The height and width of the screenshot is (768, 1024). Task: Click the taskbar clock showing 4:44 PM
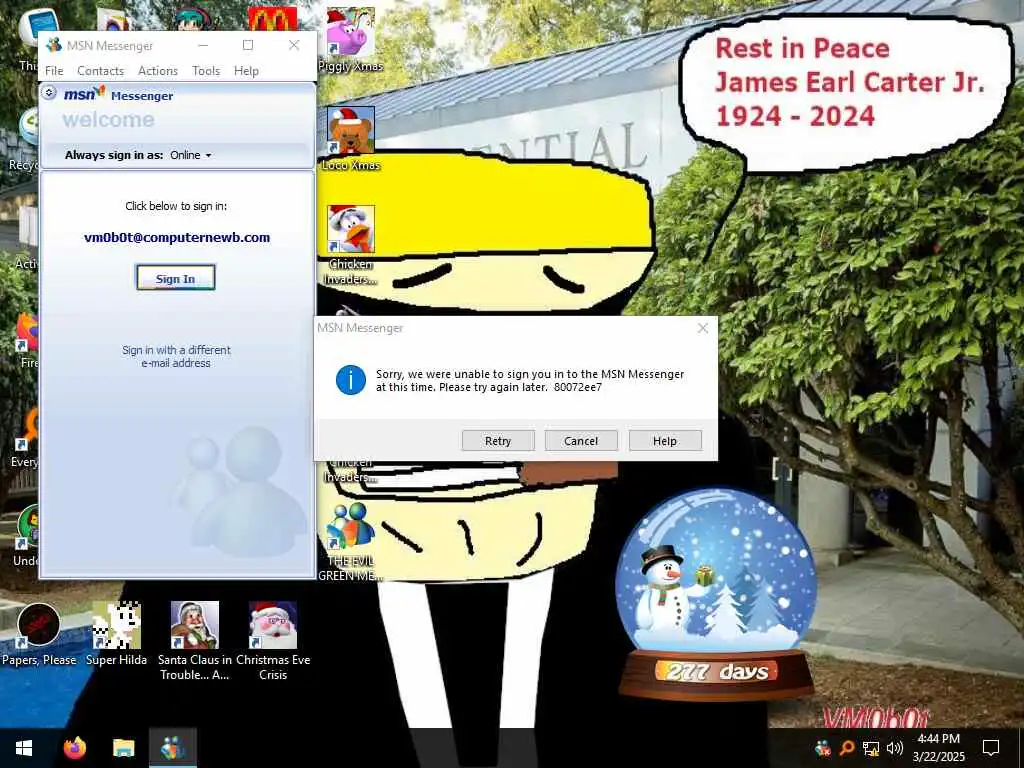click(x=938, y=748)
